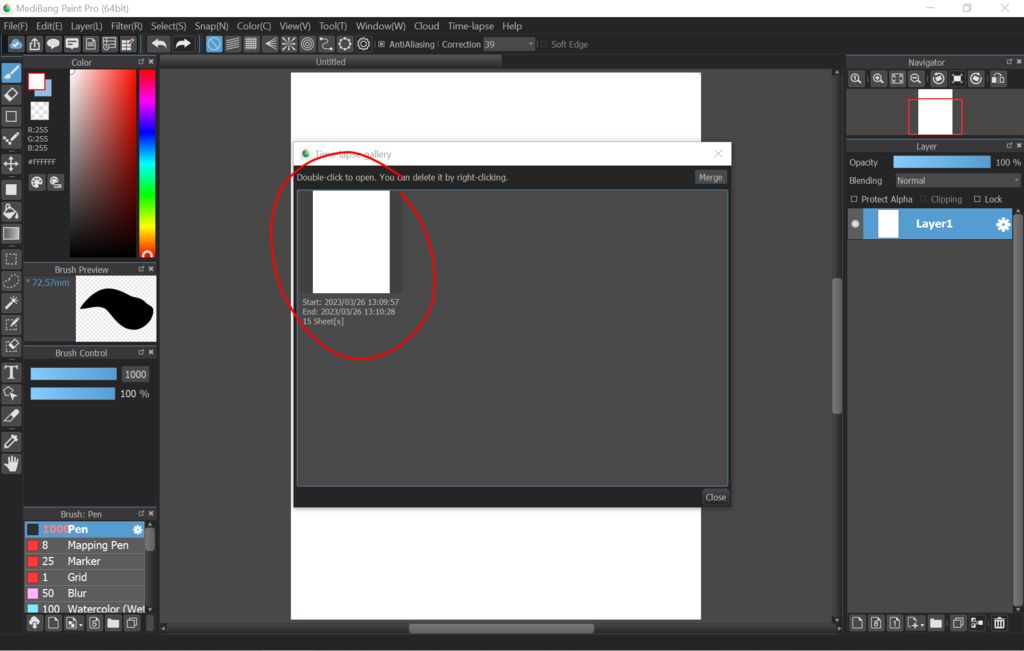The image size is (1024, 651).
Task: Pick the Text tool
Action: coord(11,372)
